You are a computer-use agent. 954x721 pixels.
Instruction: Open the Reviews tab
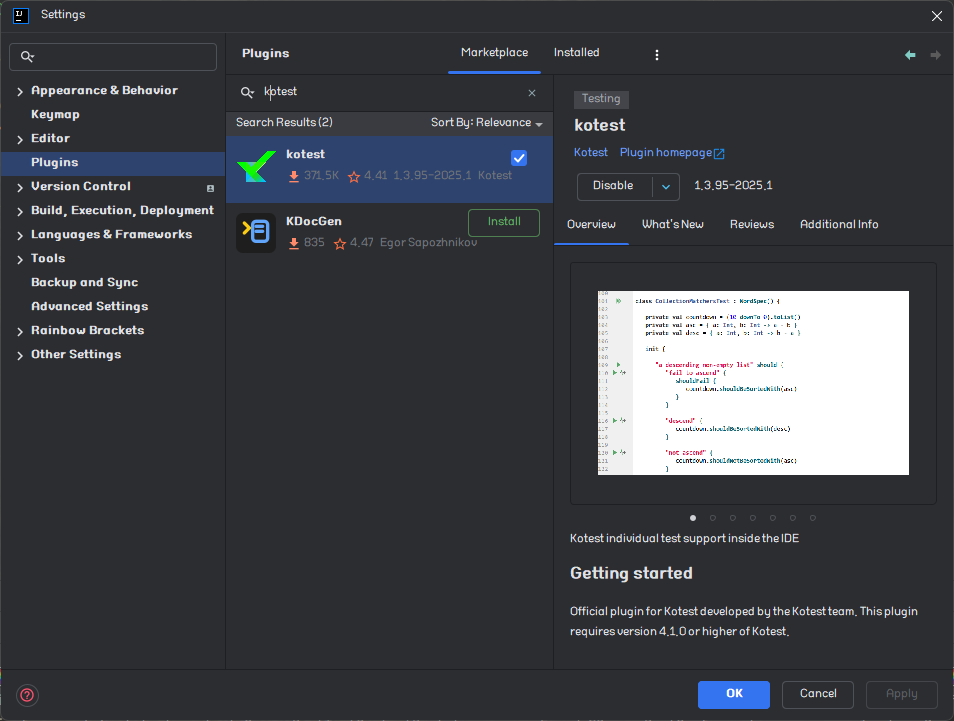coord(752,225)
